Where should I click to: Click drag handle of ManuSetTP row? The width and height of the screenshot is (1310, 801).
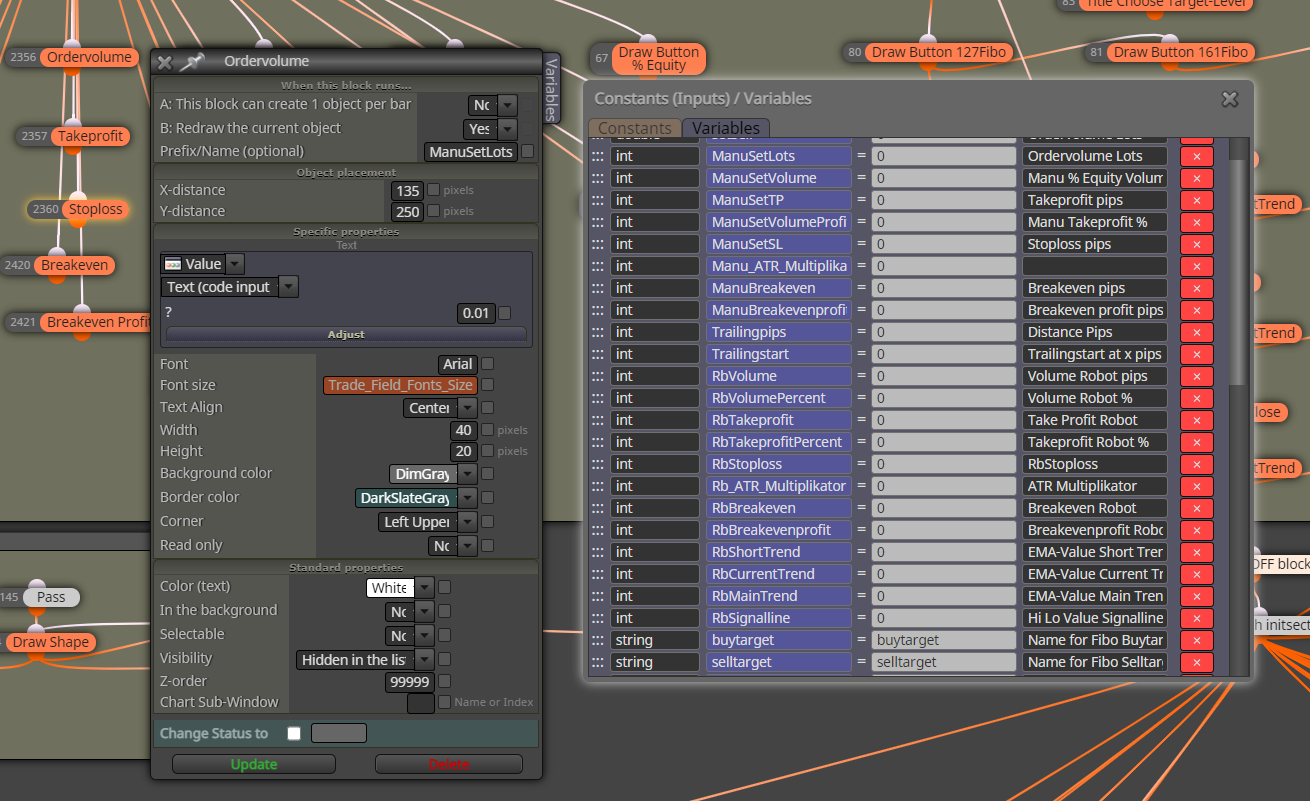point(598,200)
